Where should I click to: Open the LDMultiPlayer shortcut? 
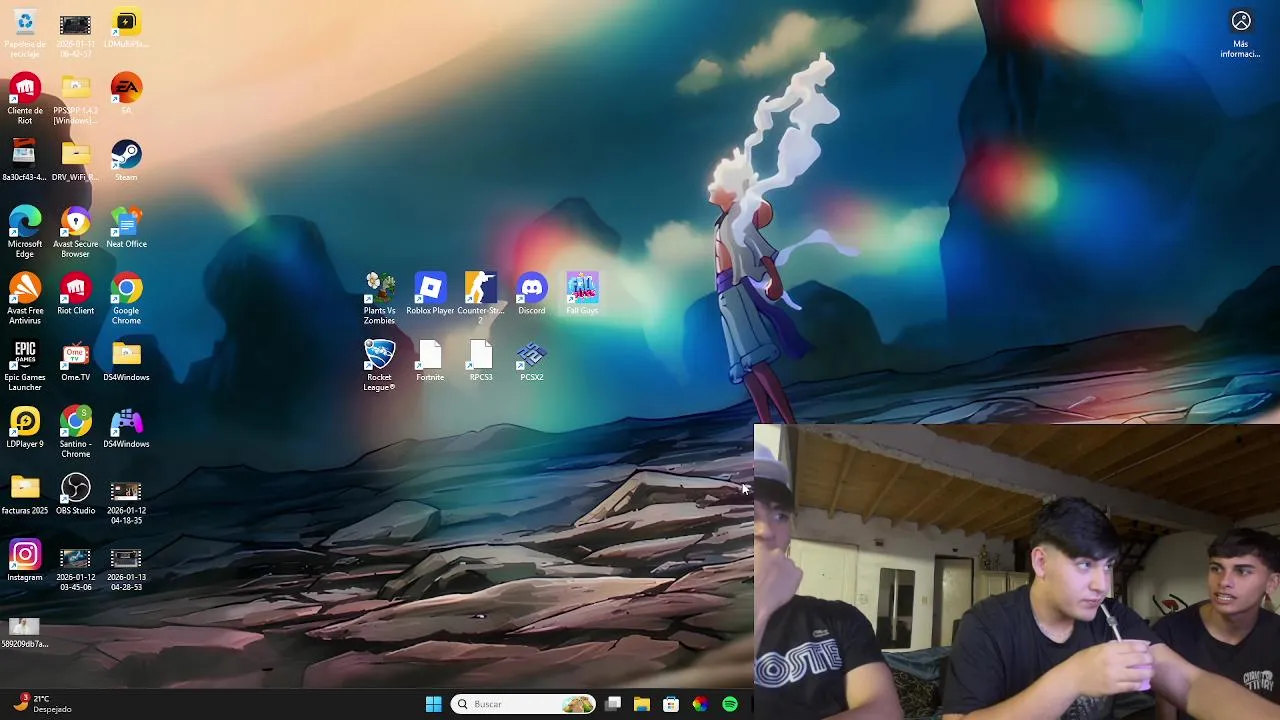tap(126, 30)
